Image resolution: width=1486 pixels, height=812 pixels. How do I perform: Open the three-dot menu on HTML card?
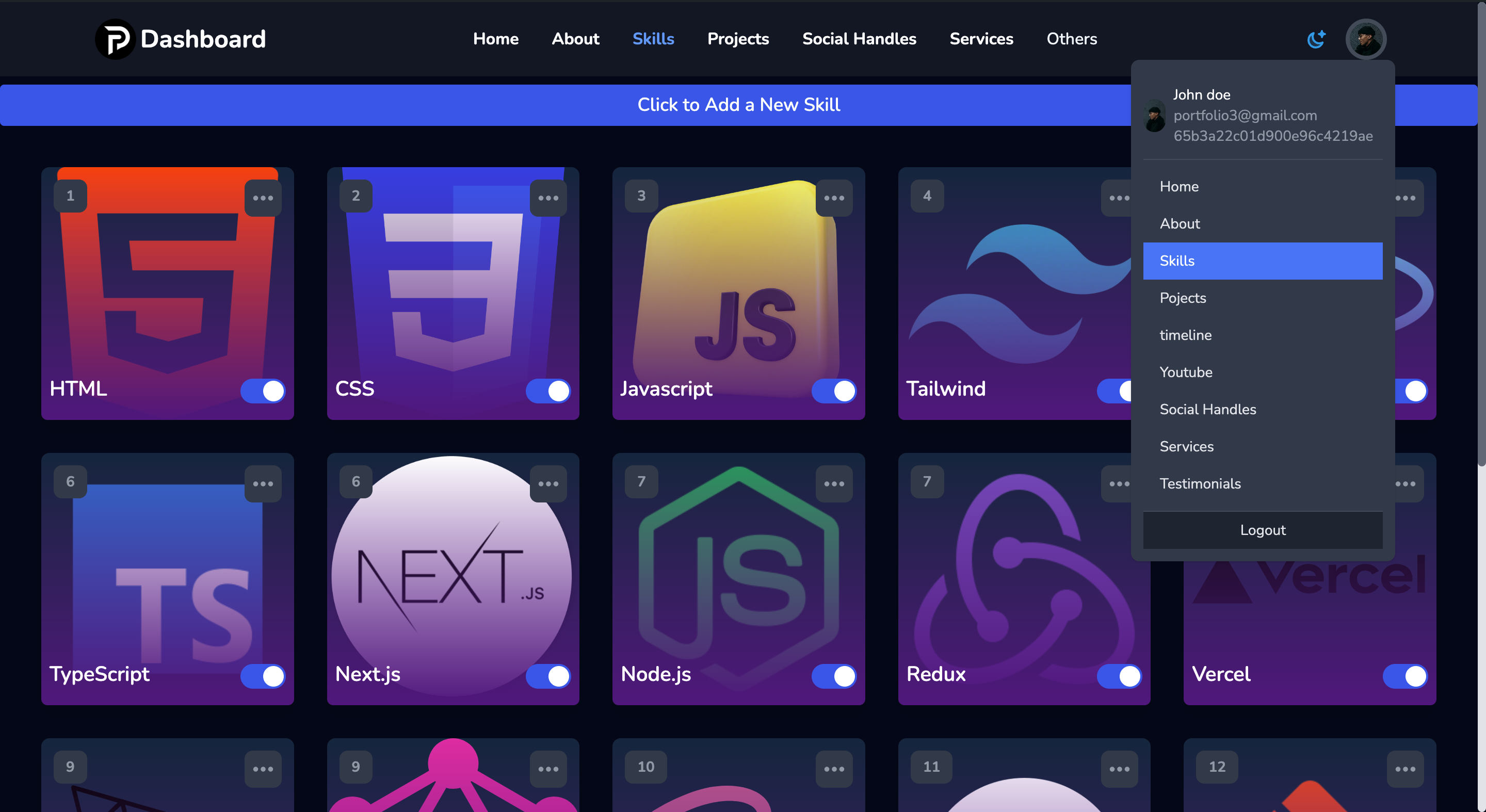coord(263,198)
